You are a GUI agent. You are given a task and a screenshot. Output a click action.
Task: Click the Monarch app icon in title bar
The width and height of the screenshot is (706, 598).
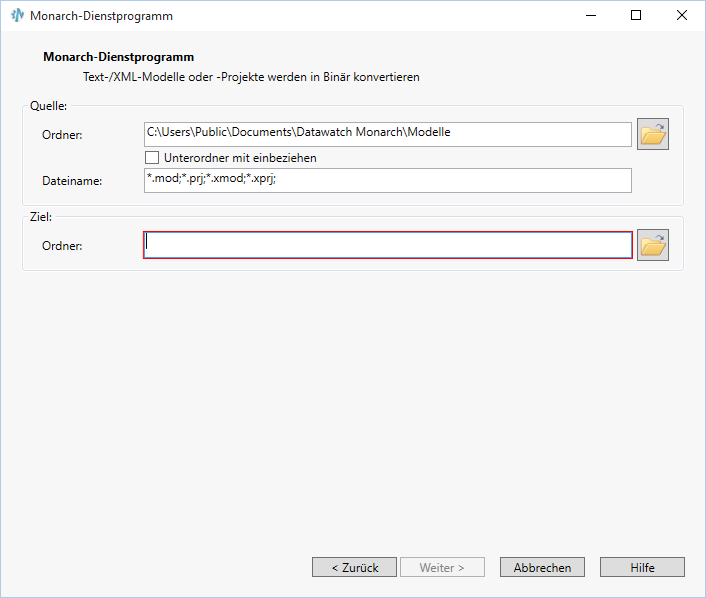17,16
